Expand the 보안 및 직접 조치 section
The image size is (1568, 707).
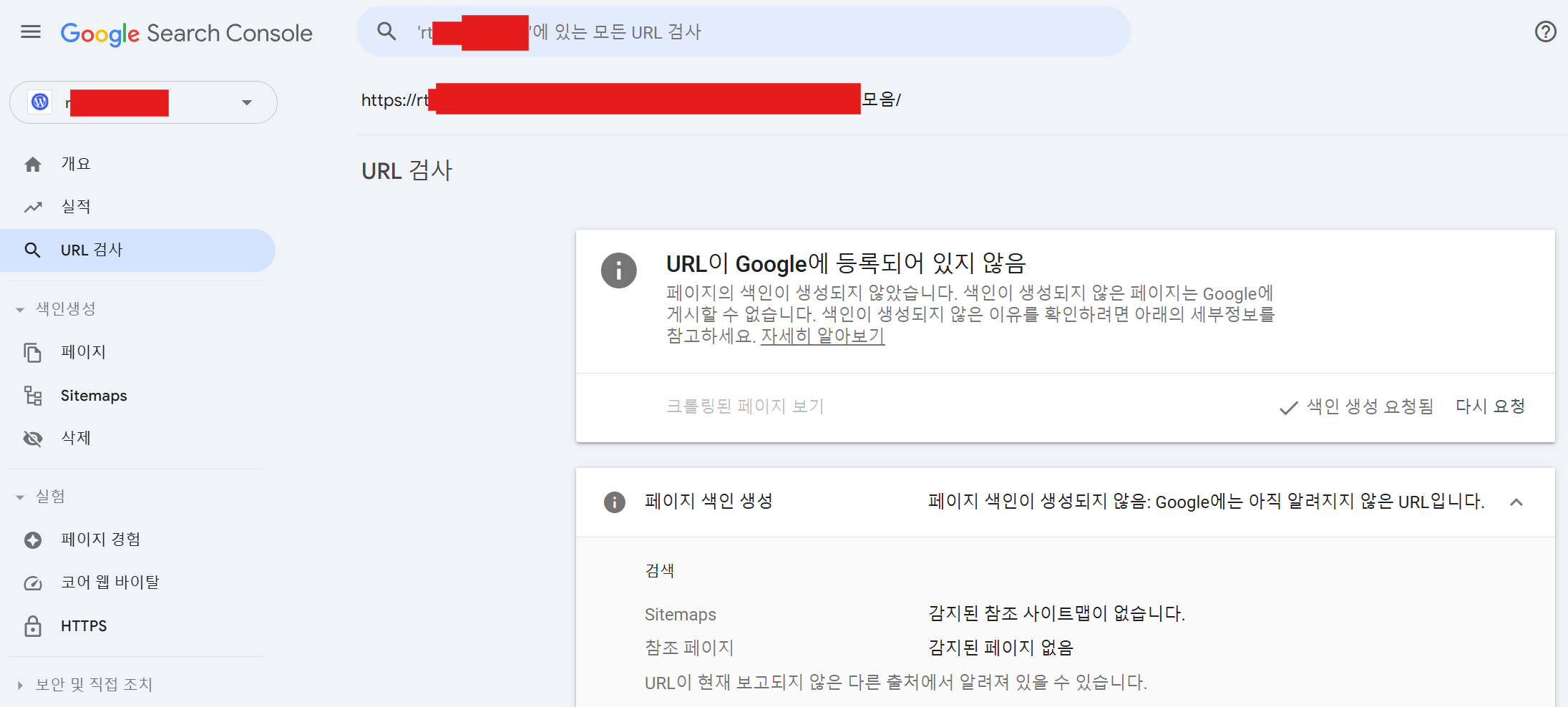[20, 686]
